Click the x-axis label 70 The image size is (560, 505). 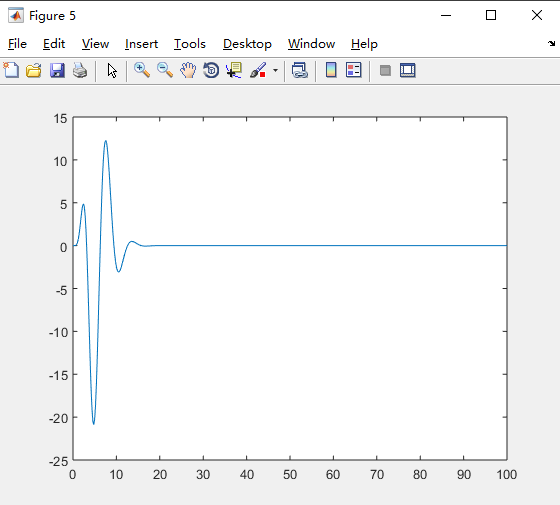pyautogui.click(x=377, y=475)
